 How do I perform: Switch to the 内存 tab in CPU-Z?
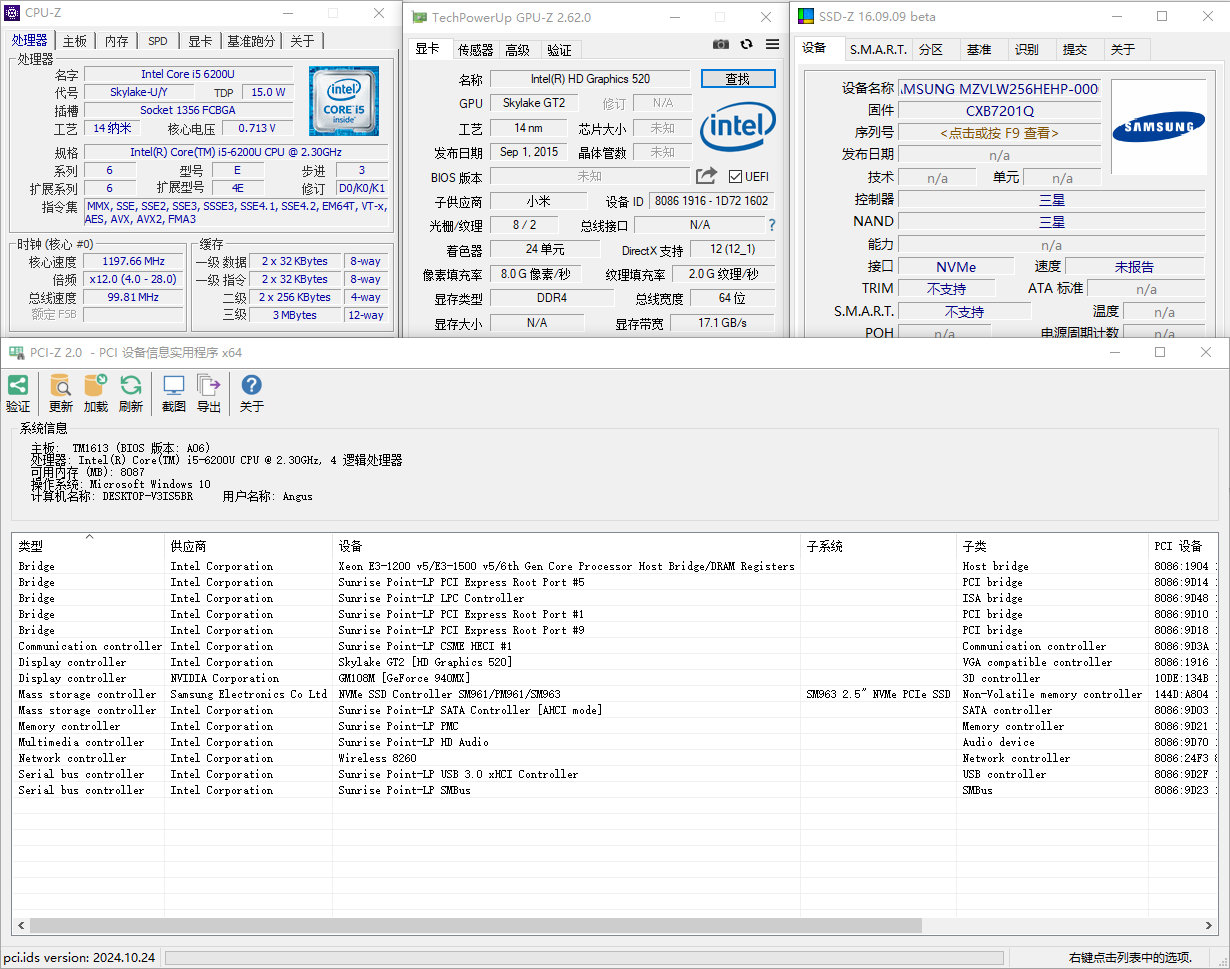coord(117,41)
